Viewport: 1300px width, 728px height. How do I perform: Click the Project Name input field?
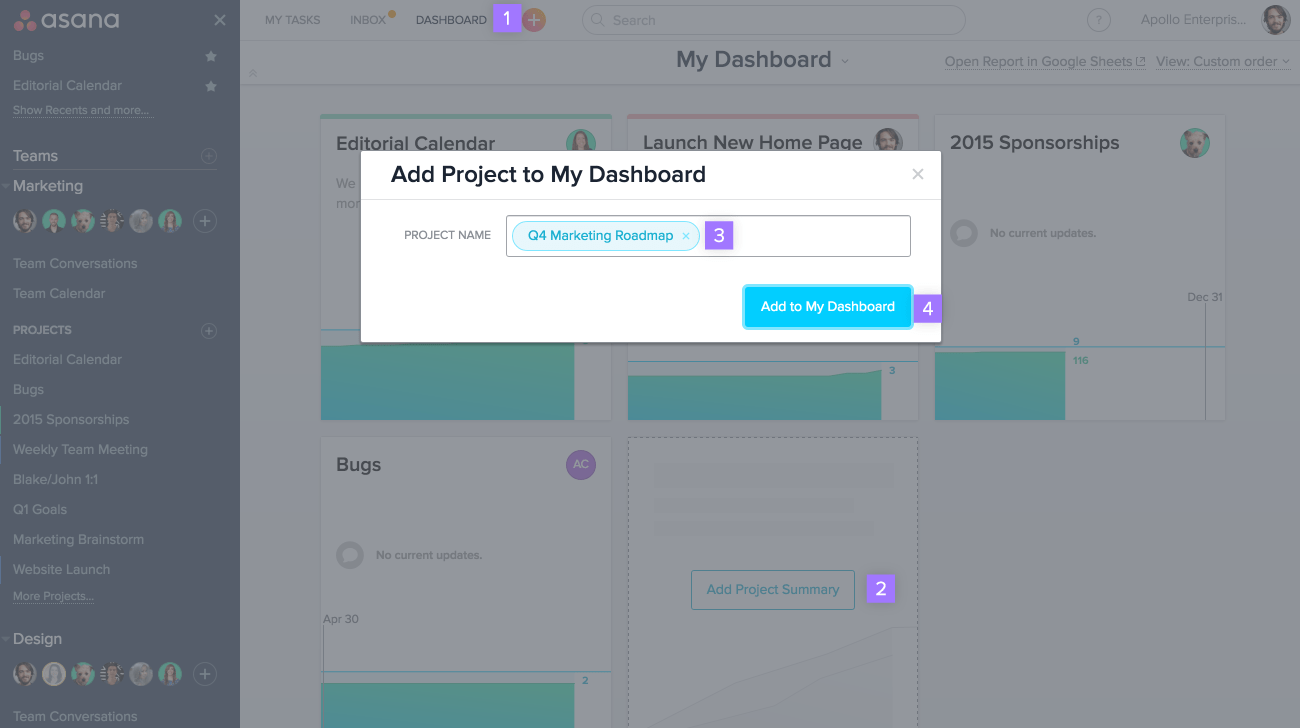pos(800,235)
